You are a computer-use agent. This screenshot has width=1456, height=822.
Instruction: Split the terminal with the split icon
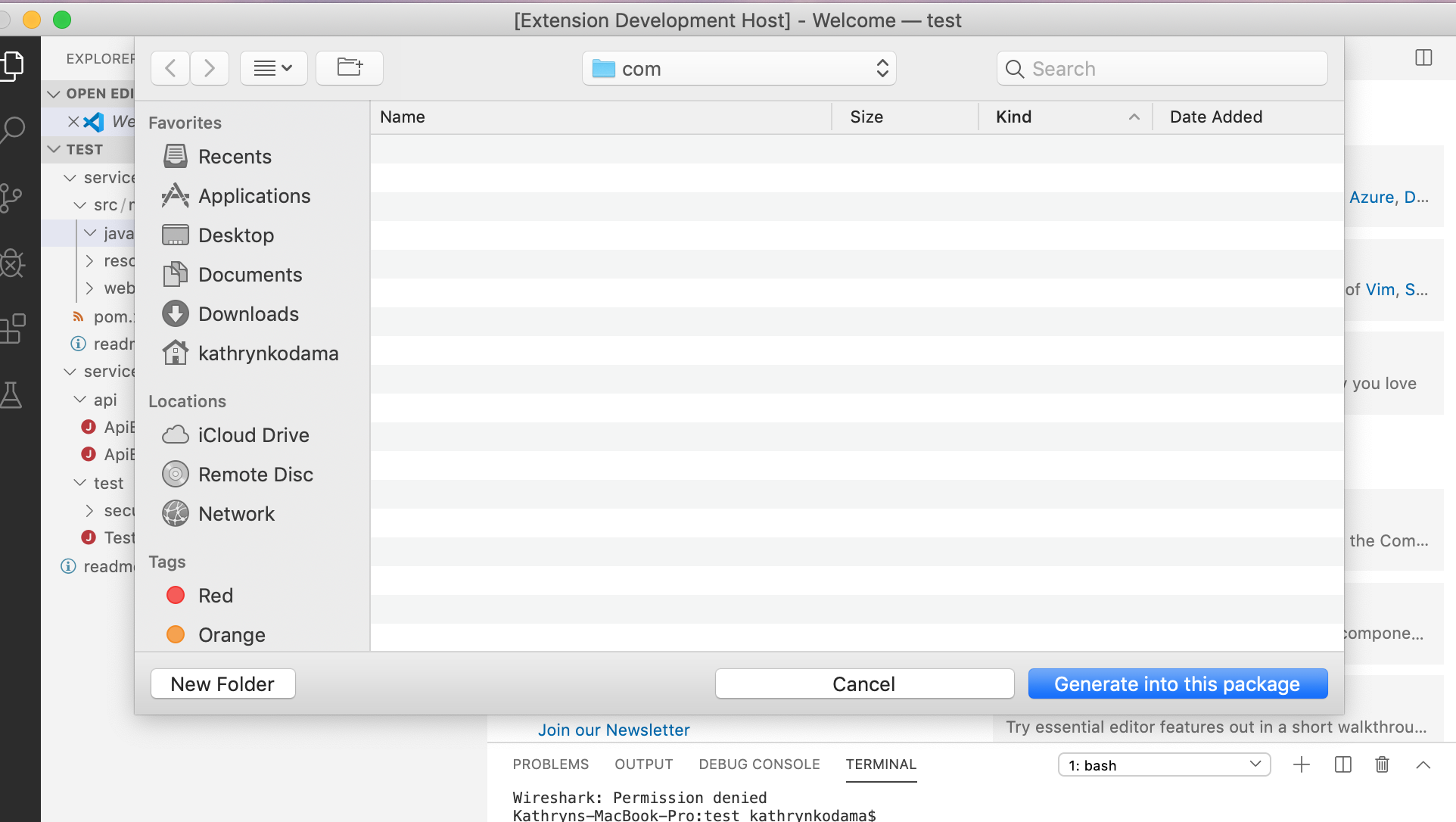[x=1342, y=764]
